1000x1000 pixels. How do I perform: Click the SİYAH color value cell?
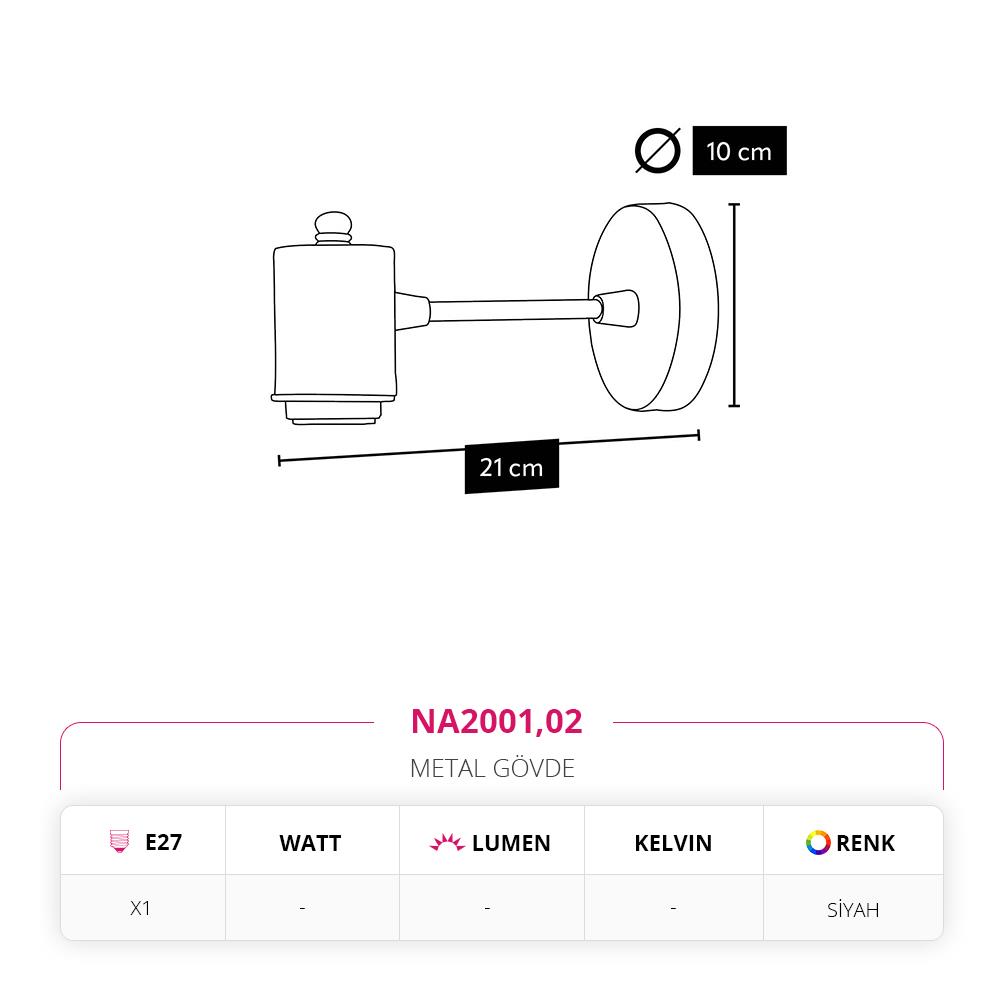[853, 909]
